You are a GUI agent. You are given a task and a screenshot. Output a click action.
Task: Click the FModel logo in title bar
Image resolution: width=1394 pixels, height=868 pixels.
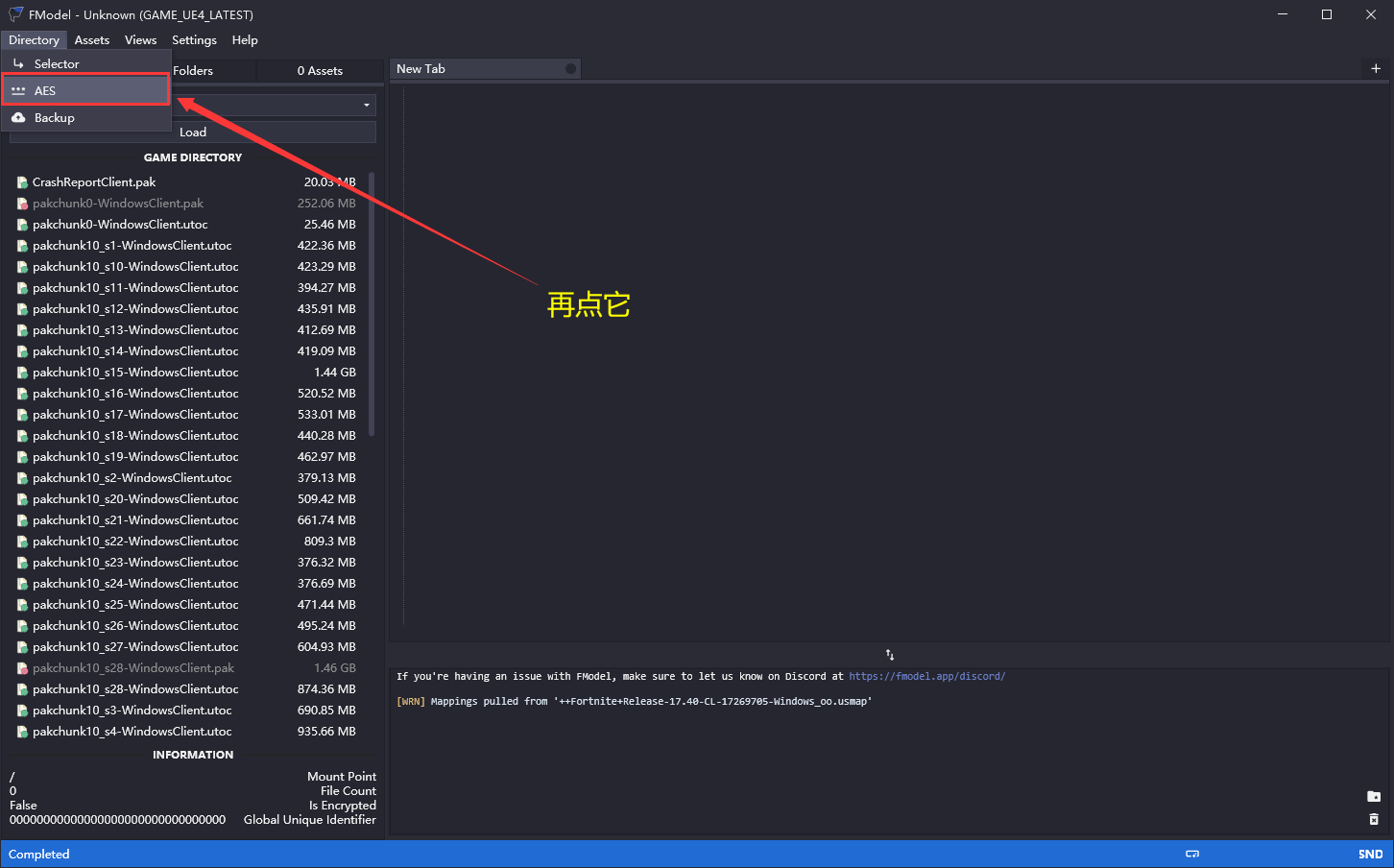click(15, 14)
